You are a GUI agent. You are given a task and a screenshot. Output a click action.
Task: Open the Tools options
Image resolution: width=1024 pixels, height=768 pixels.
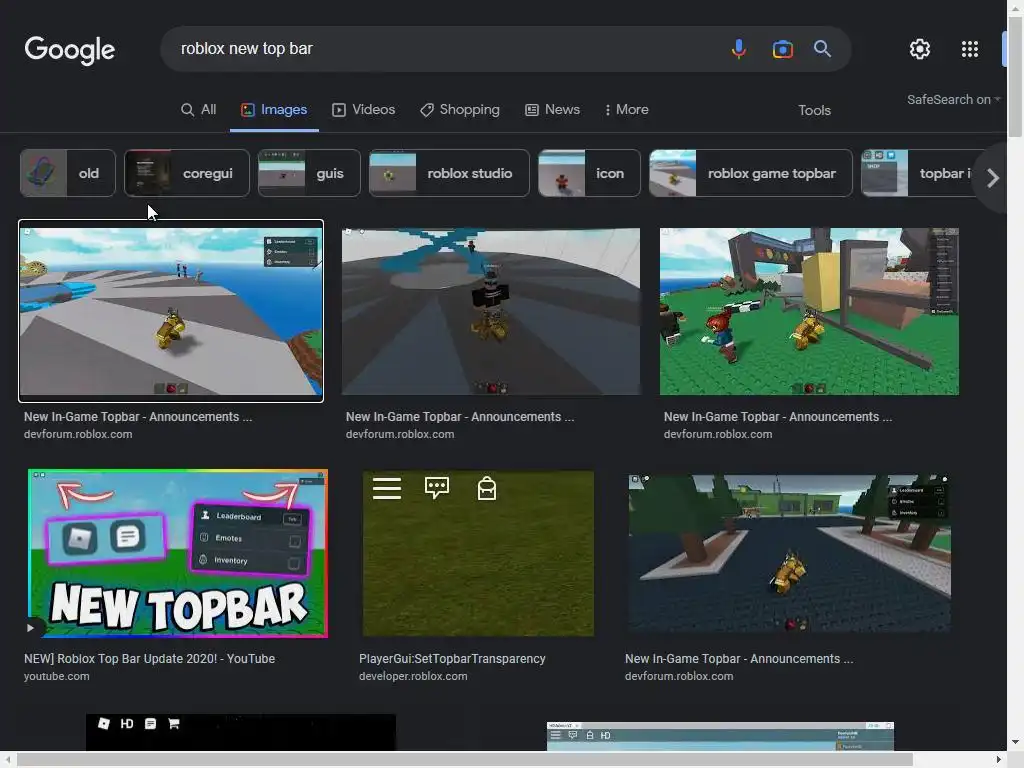(x=814, y=110)
